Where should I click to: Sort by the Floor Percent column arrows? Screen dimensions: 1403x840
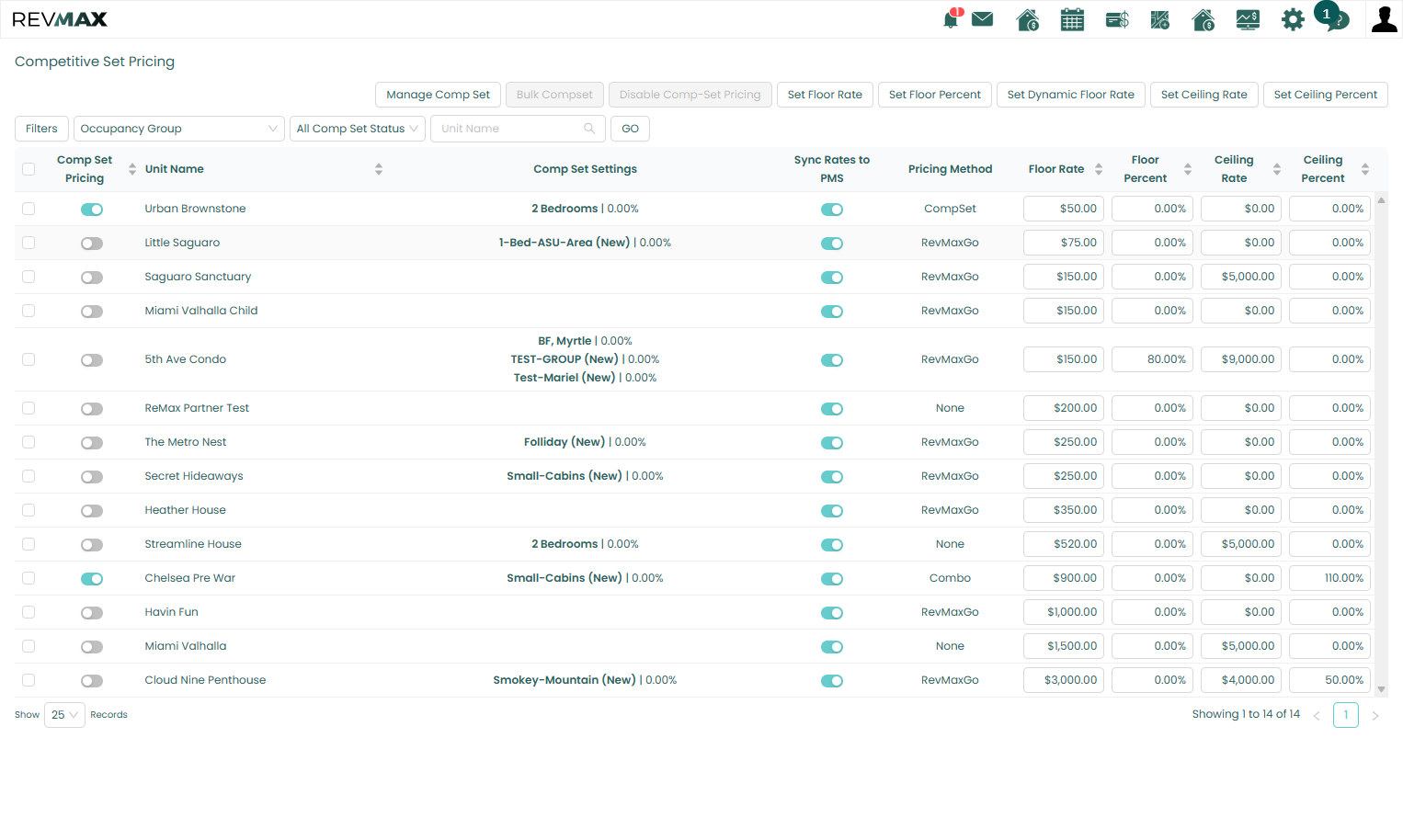click(1188, 169)
